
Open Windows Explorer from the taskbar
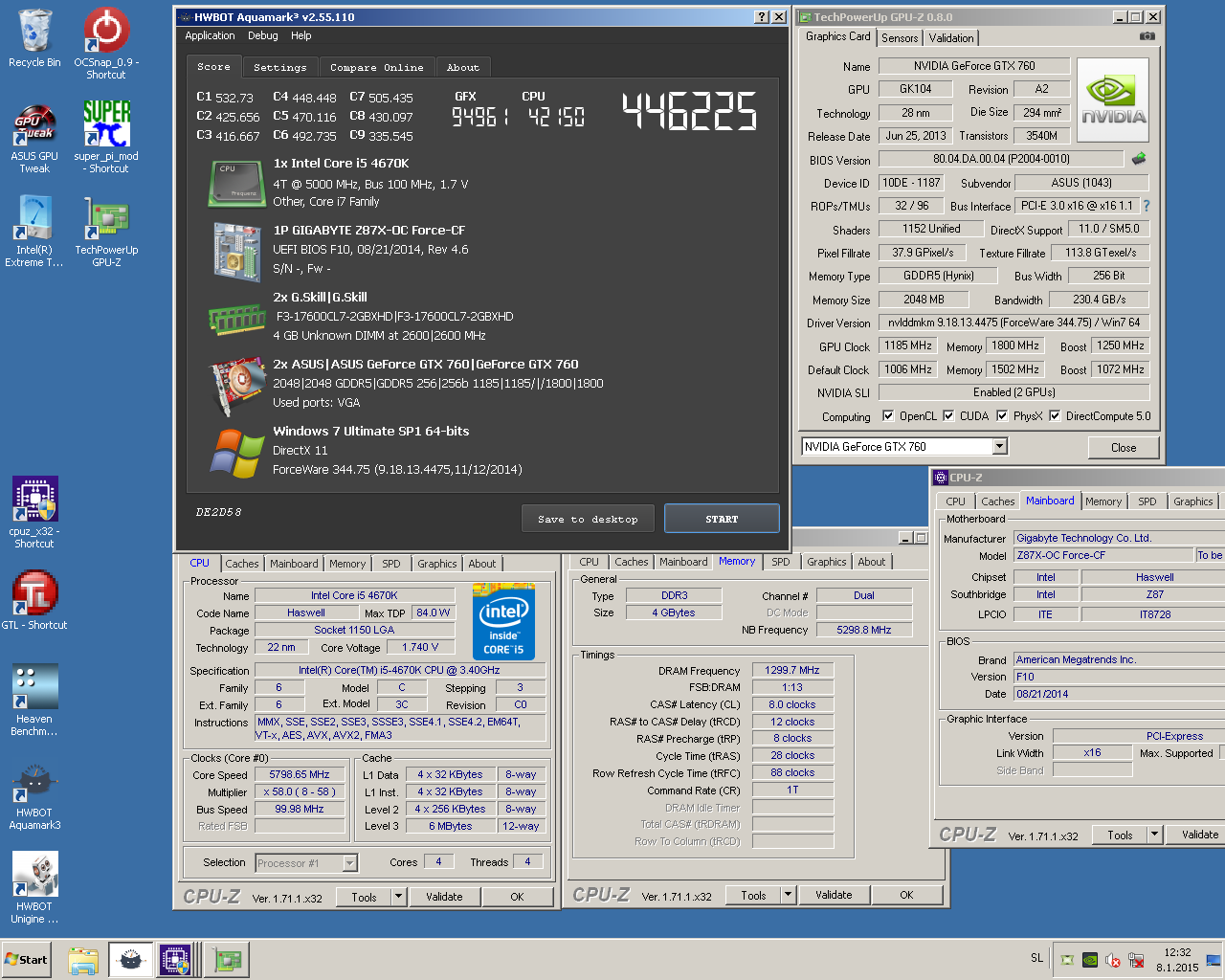(83, 960)
